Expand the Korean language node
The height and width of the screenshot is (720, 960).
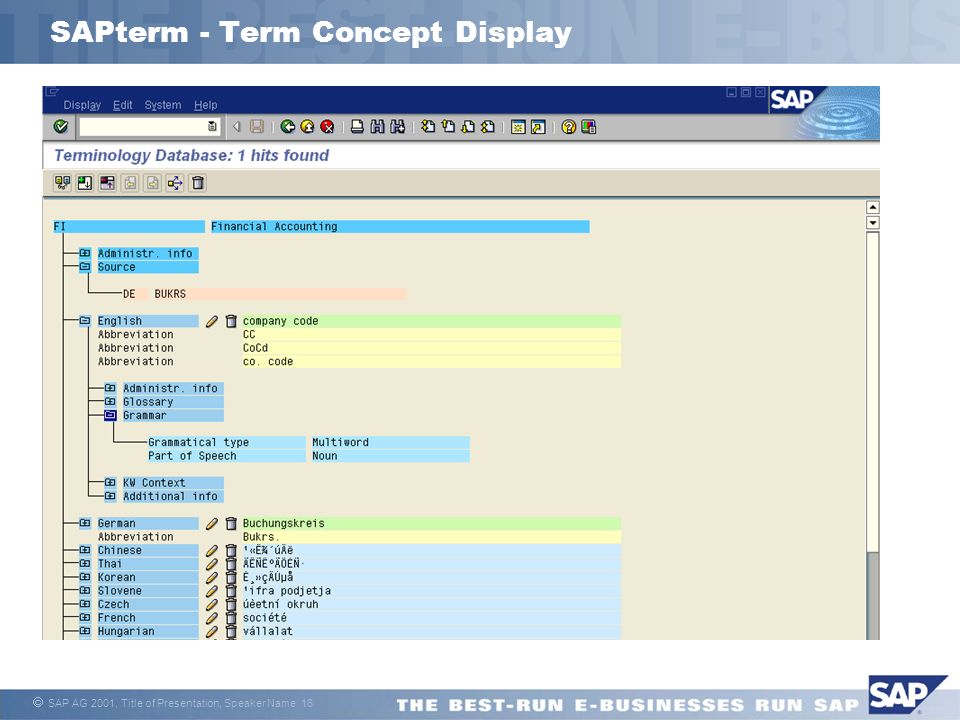click(85, 576)
